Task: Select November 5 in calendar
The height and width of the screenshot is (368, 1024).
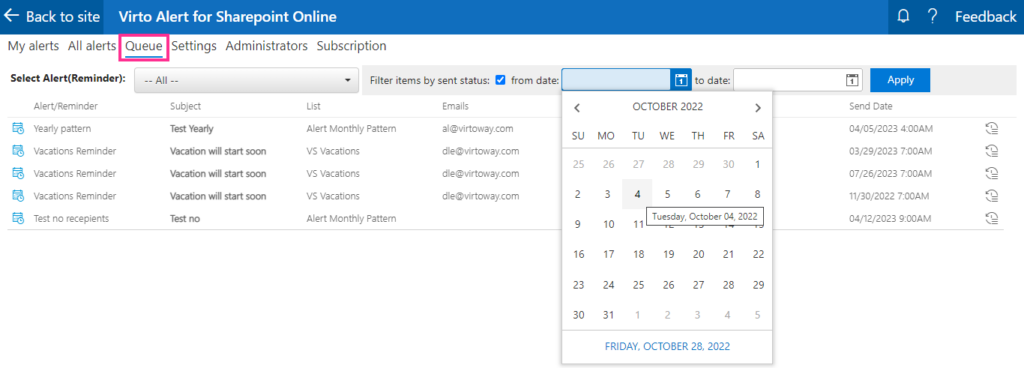Action: [758, 315]
